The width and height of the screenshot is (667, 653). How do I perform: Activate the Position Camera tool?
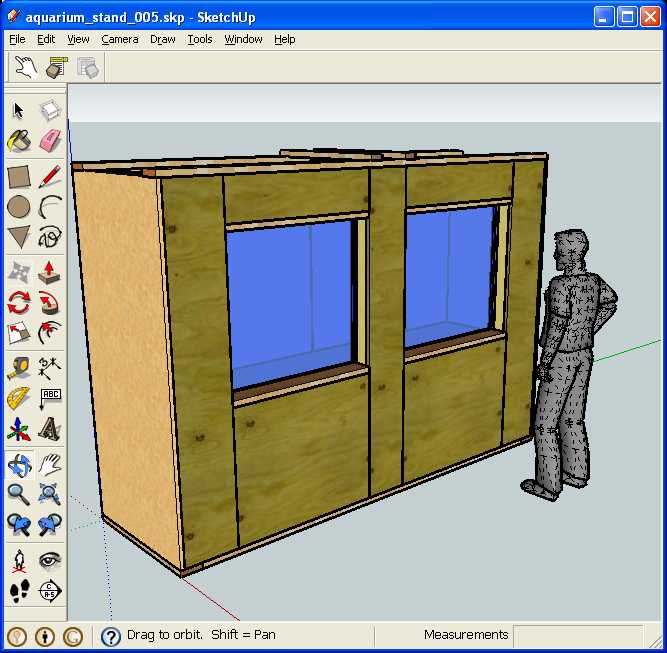(19, 560)
